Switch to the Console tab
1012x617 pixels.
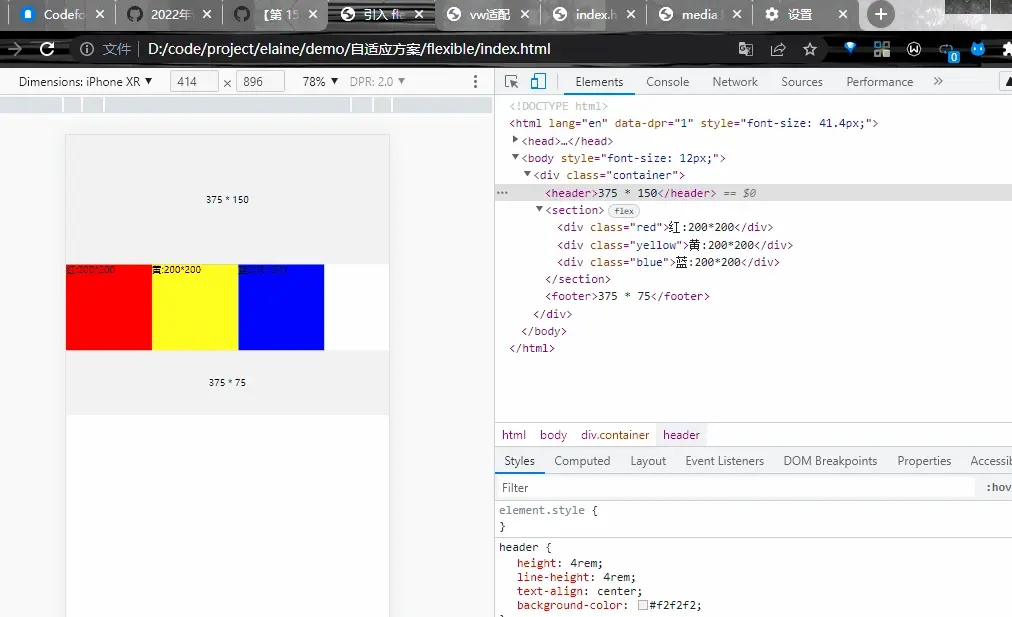point(667,82)
